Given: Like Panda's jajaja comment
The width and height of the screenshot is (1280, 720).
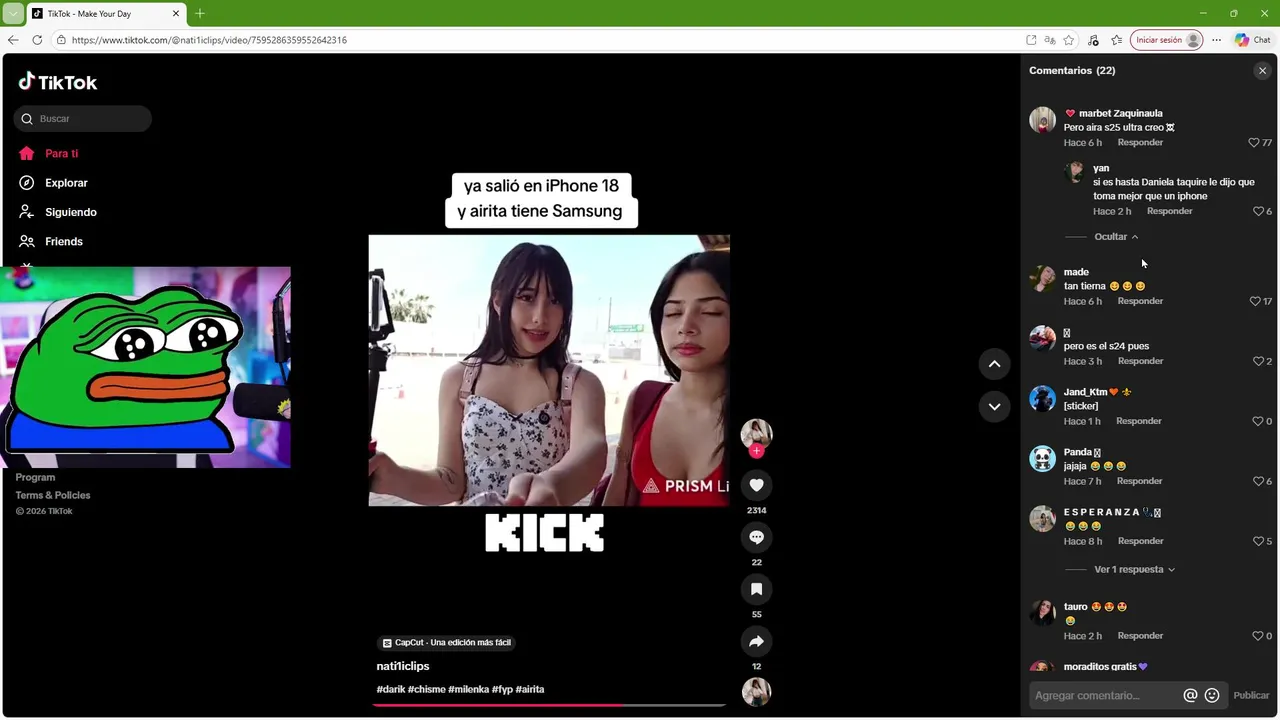Looking at the screenshot, I should (1258, 481).
